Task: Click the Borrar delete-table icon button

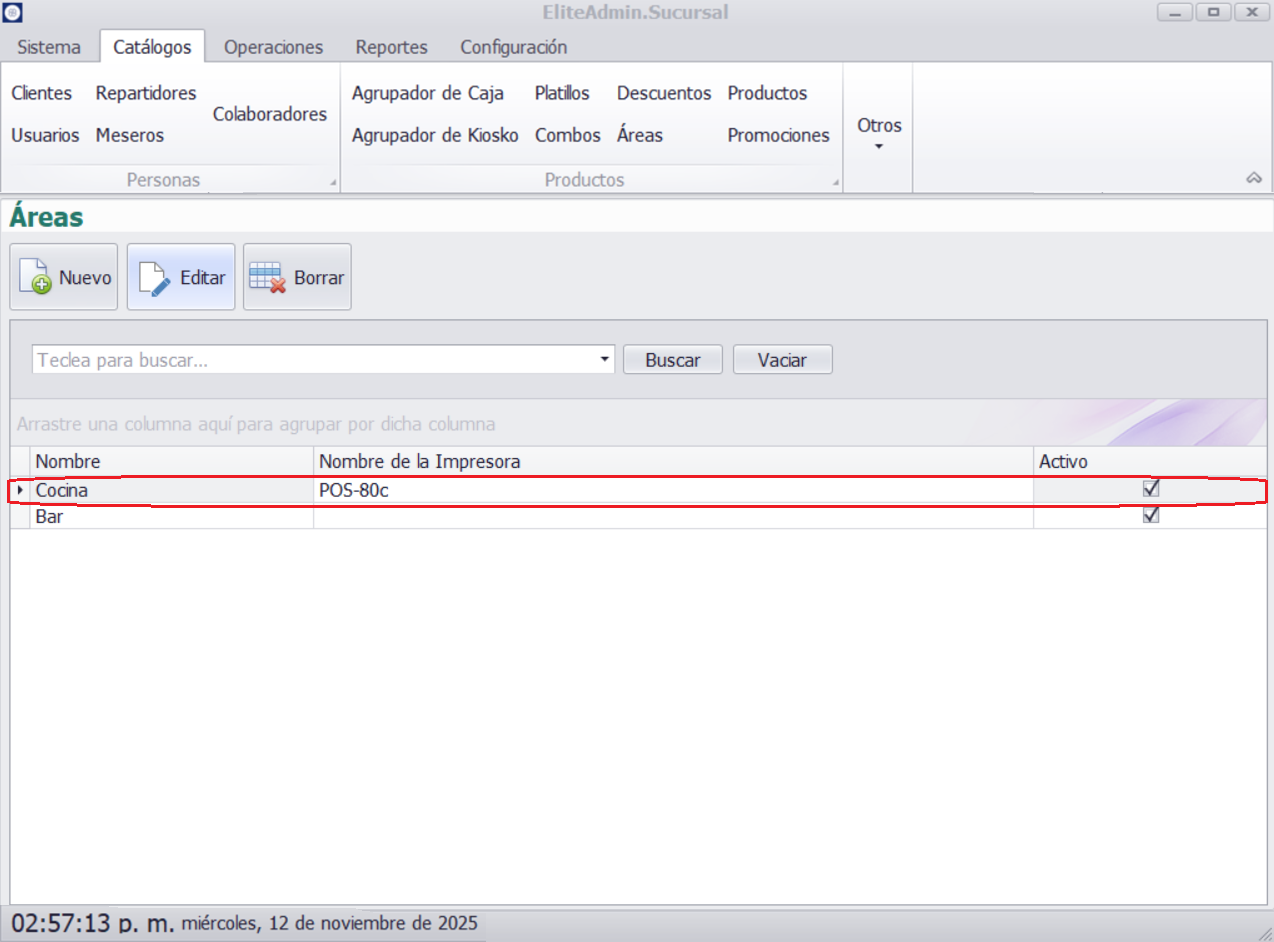Action: [x=297, y=277]
